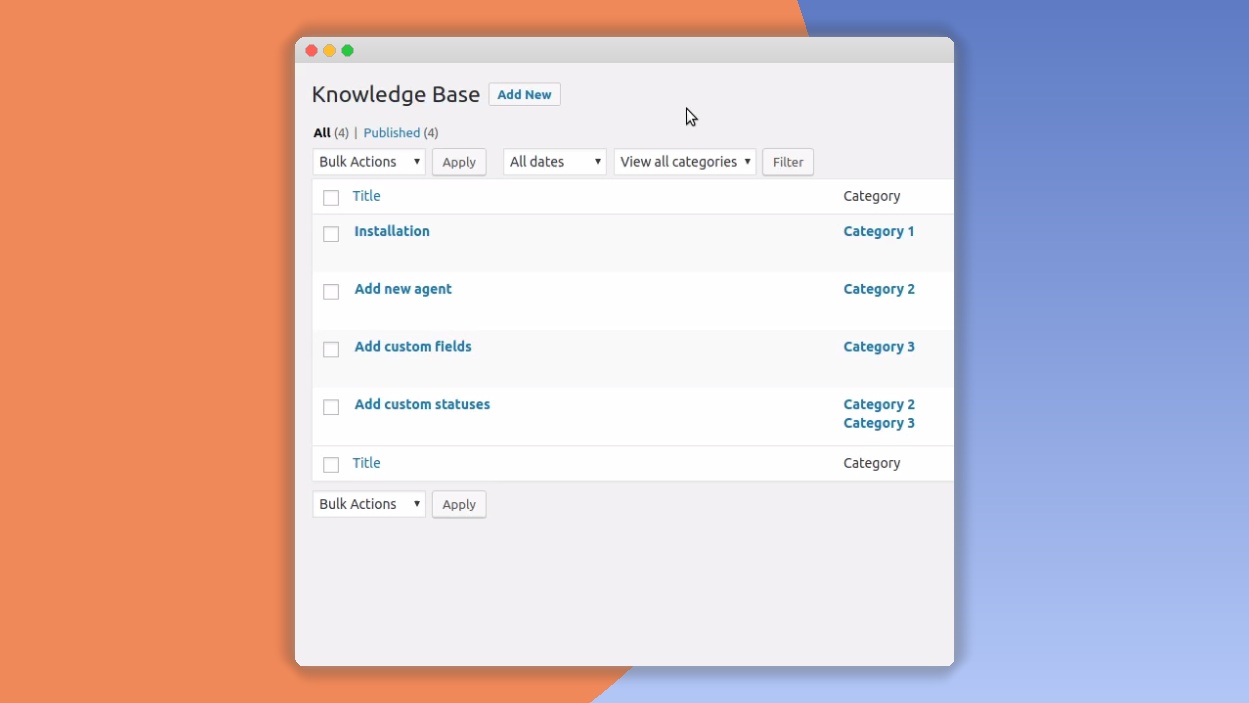Screen dimensions: 1249x703
Task: Check the select-all box in table footer
Action: click(331, 465)
